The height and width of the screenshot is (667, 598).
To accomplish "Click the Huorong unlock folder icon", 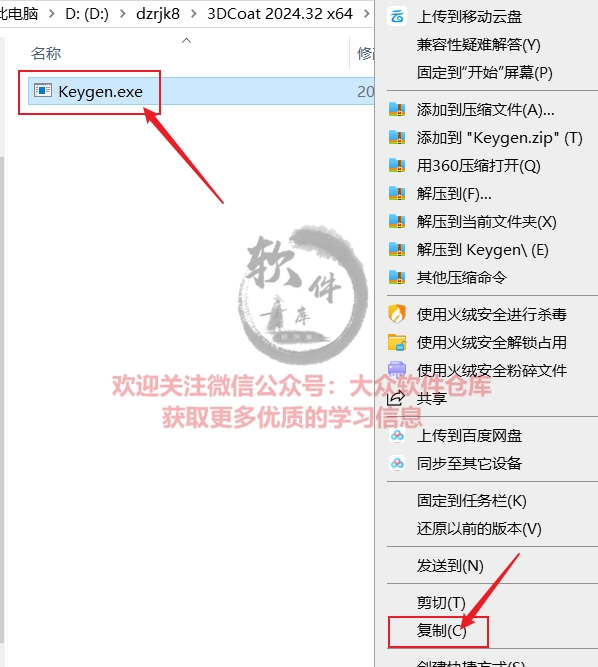I will 396,342.
